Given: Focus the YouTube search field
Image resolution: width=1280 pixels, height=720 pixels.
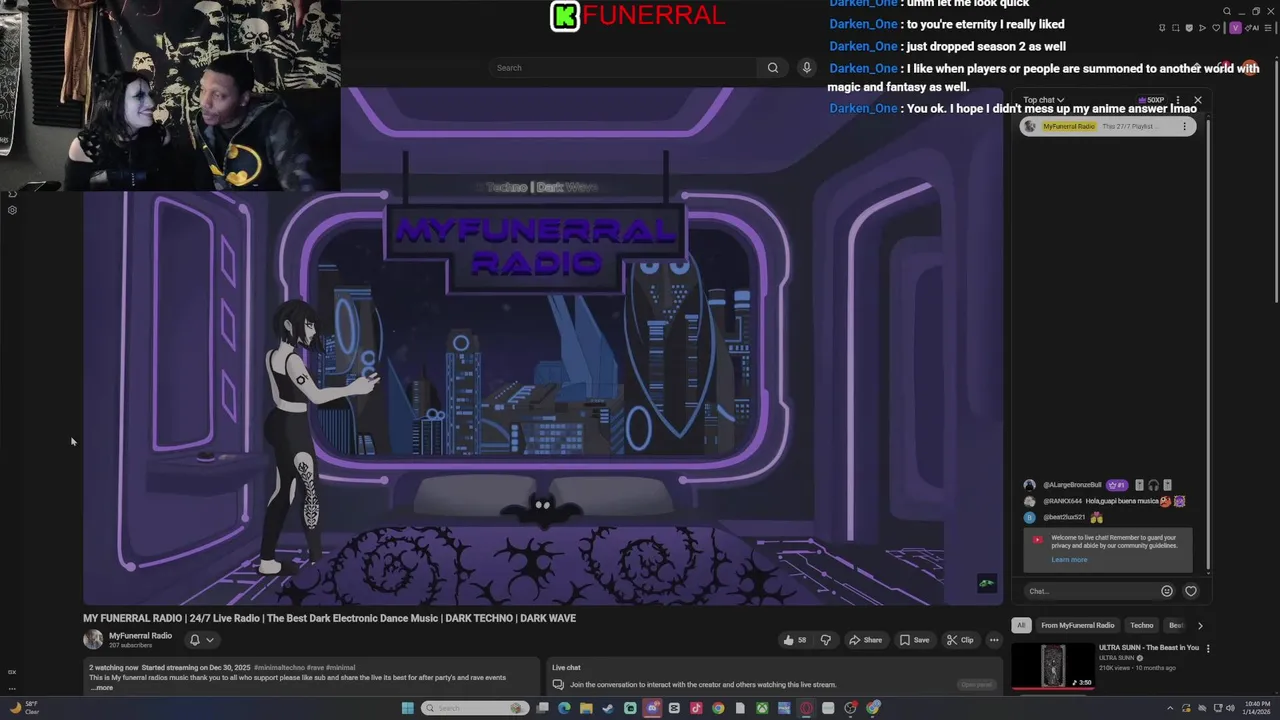Looking at the screenshot, I should point(625,68).
